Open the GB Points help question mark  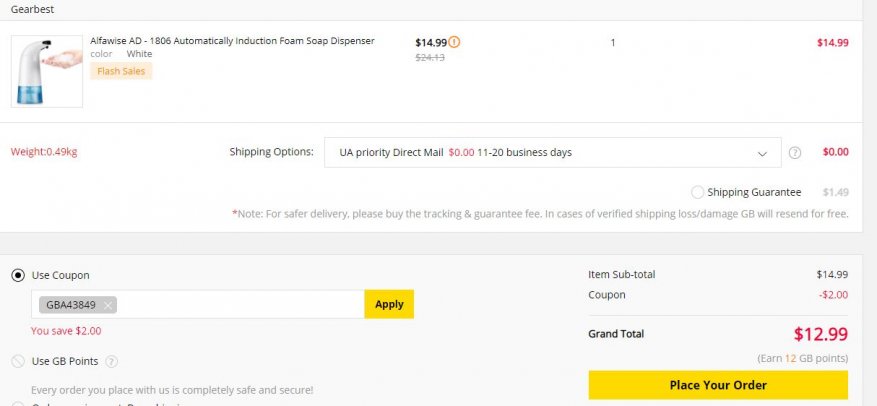click(111, 361)
